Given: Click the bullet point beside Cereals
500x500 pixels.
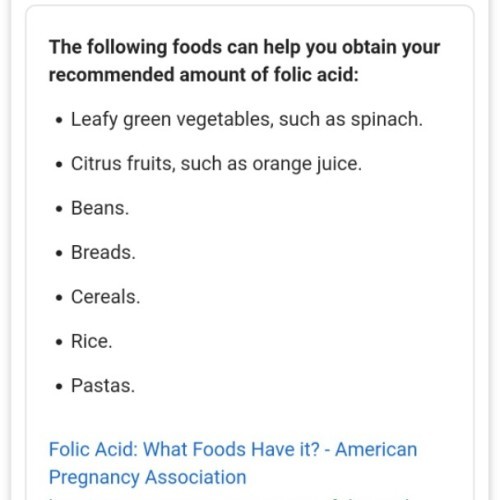Looking at the screenshot, I should click(59, 298).
